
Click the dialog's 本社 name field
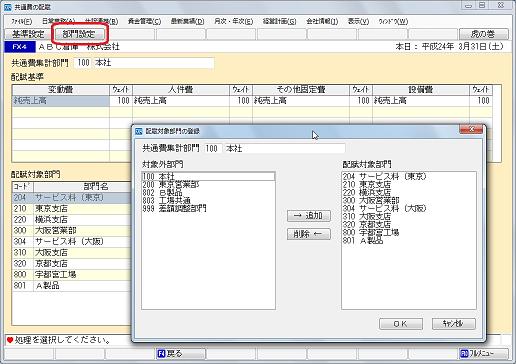[284, 148]
